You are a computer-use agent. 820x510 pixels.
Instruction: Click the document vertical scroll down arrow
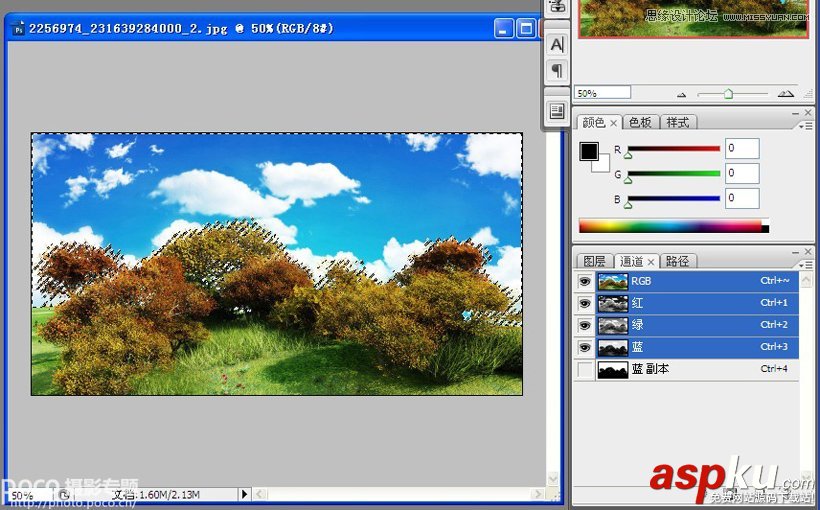[553, 479]
